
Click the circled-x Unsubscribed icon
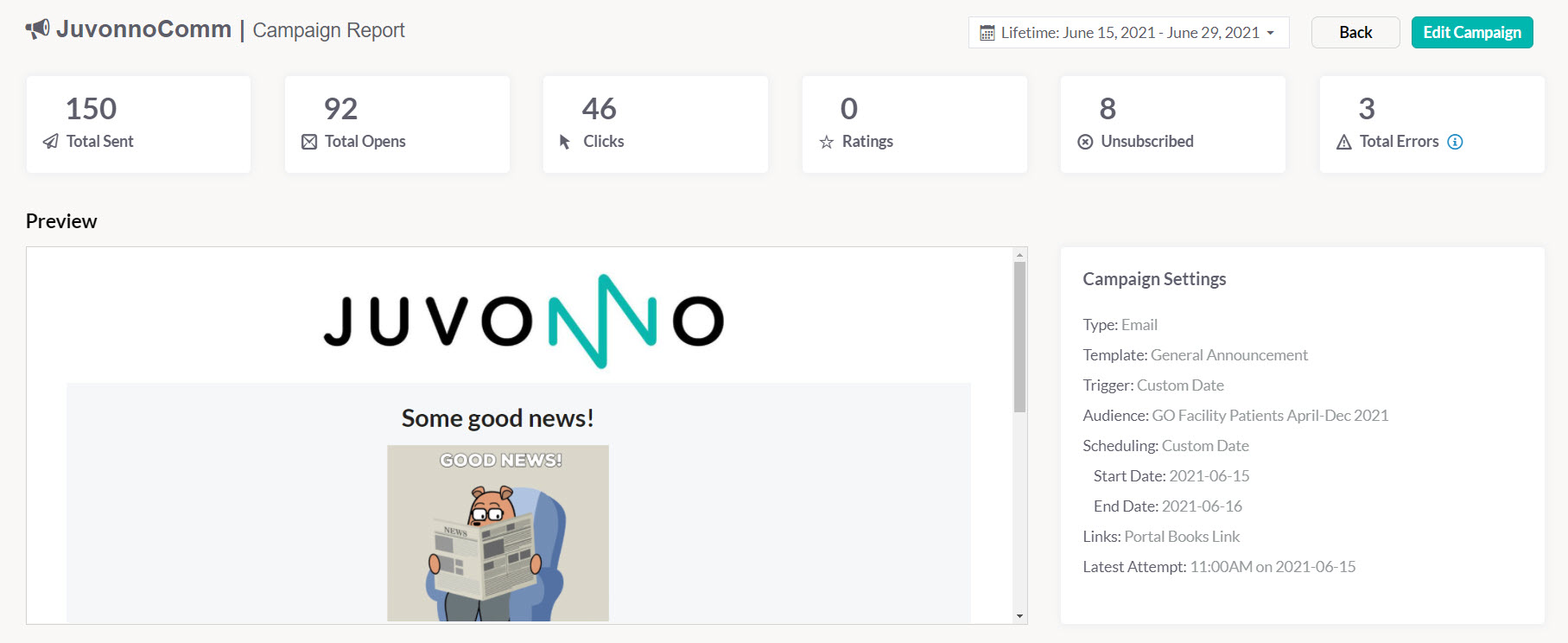[x=1085, y=142]
